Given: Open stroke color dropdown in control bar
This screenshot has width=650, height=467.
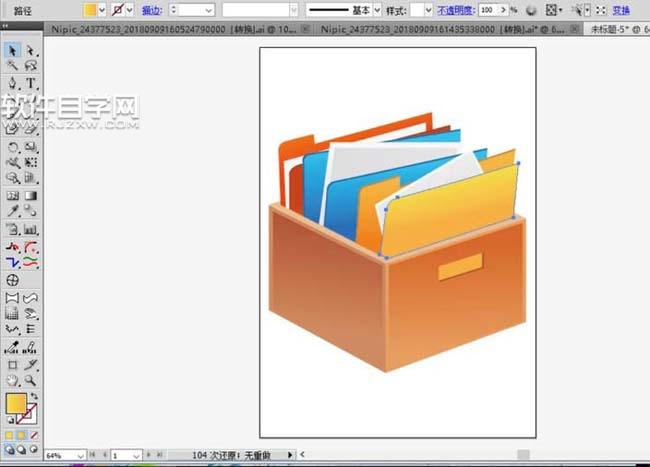Looking at the screenshot, I should (129, 10).
